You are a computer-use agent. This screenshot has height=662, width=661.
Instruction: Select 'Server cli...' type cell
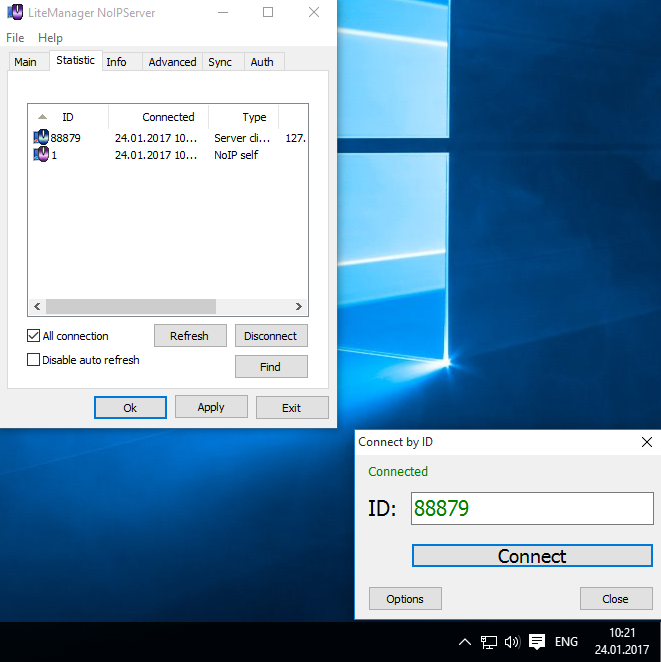tap(242, 138)
